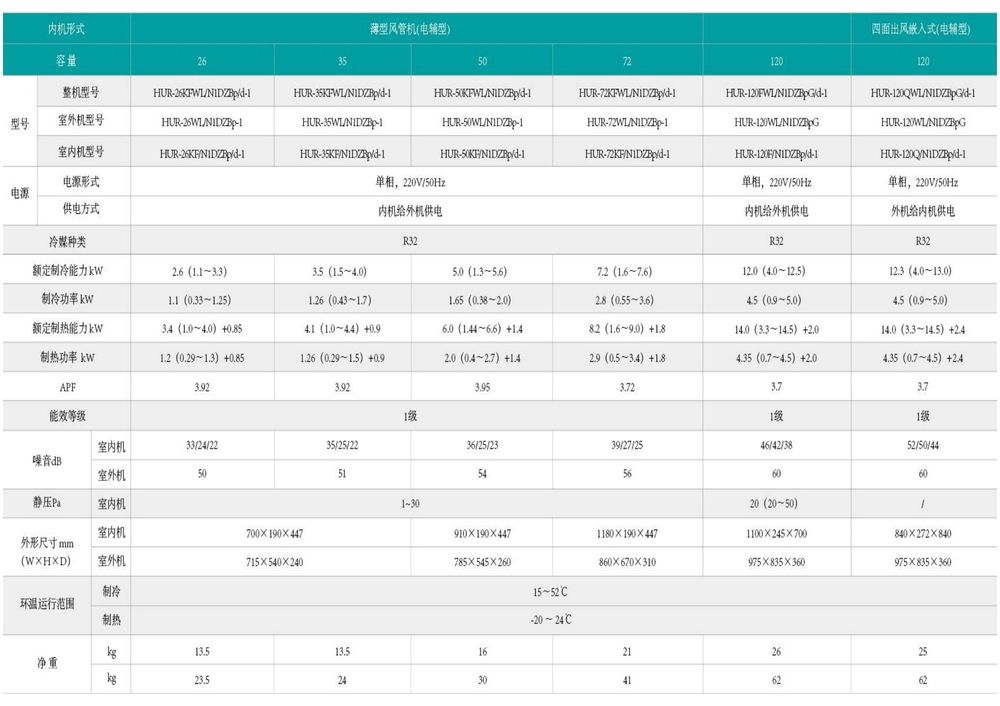Select capacity value 26 in header
This screenshot has height=706, width=1000.
click(x=202, y=61)
